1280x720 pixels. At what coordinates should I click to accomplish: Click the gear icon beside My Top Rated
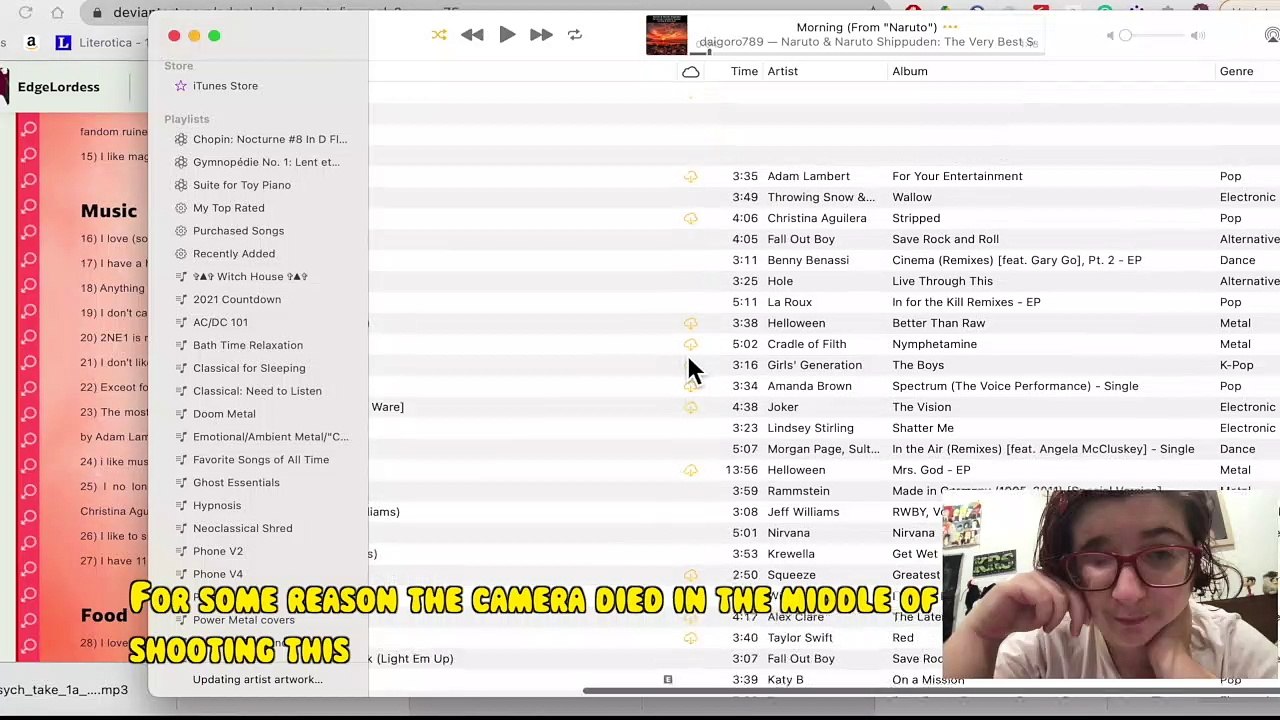[181, 208]
